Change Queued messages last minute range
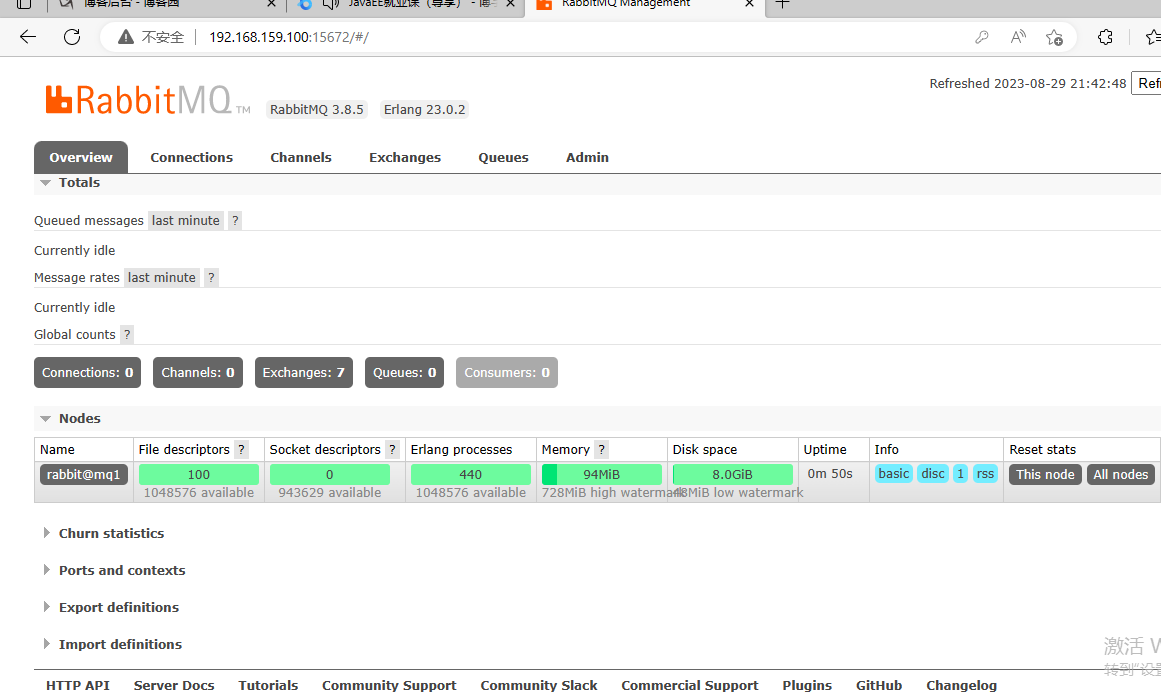The height and width of the screenshot is (695, 1161). [x=186, y=221]
